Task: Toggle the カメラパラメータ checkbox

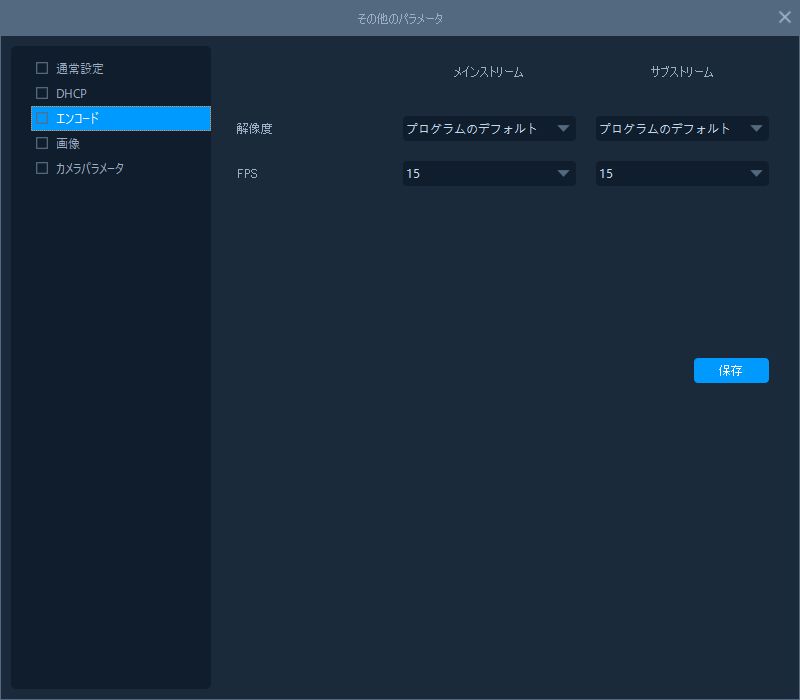Action: pos(42,168)
